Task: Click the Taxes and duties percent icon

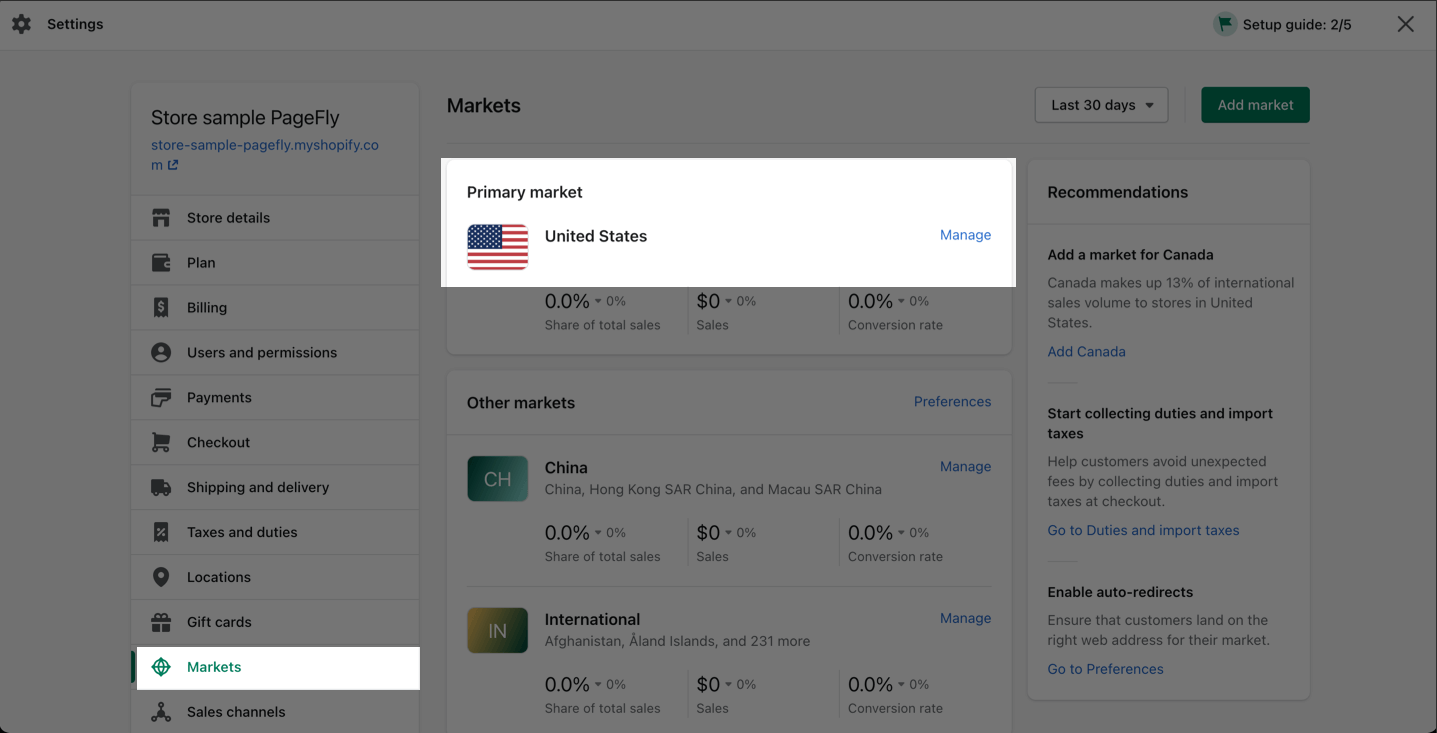Action: [x=161, y=532]
